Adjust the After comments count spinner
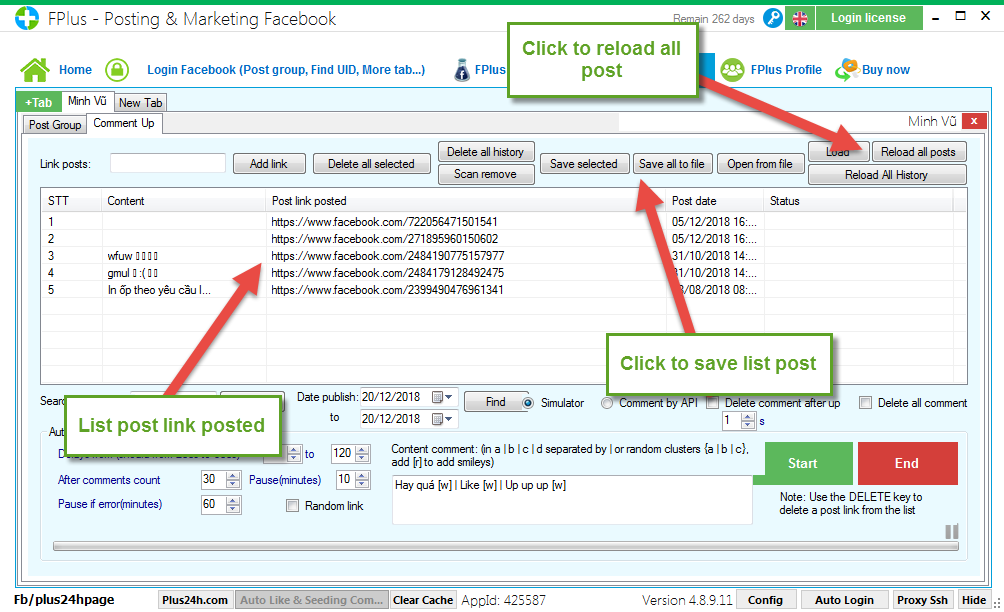Image resolution: width=1004 pixels, height=612 pixels. click(233, 479)
